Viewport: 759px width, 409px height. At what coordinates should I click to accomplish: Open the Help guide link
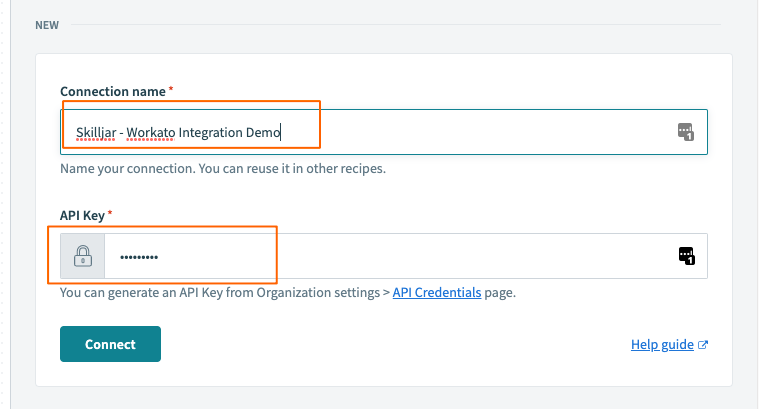(662, 345)
